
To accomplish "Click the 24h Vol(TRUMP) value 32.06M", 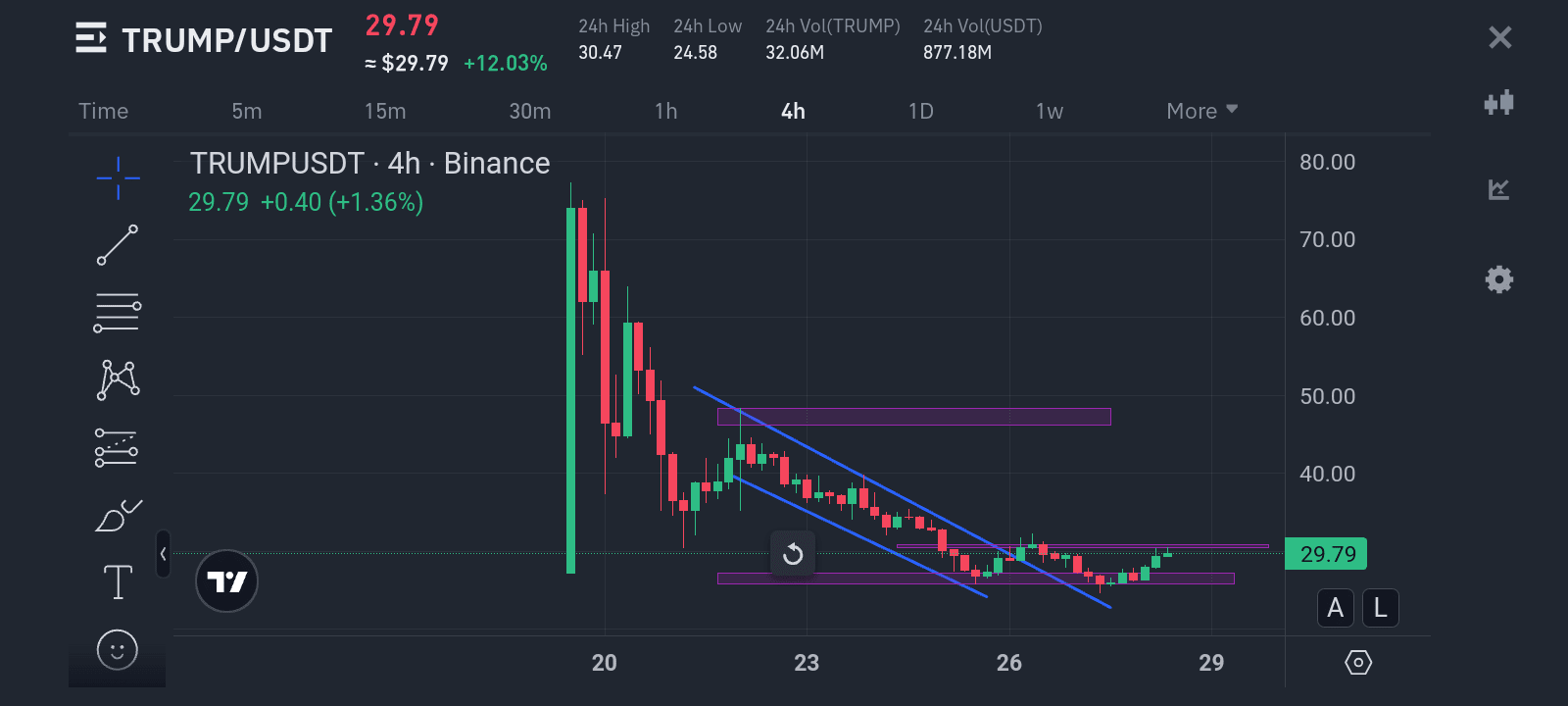I will [795, 53].
